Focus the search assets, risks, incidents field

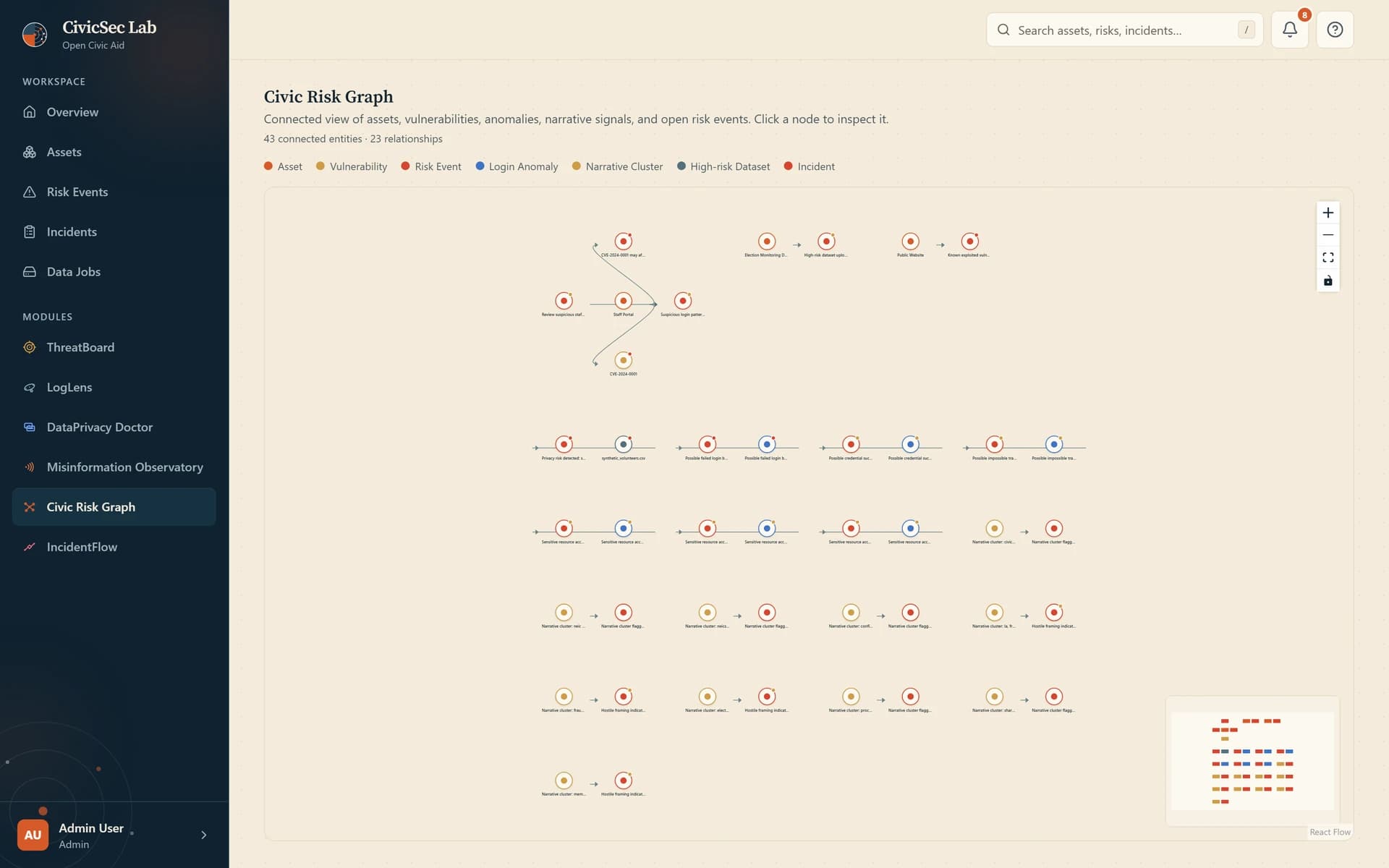1124,30
